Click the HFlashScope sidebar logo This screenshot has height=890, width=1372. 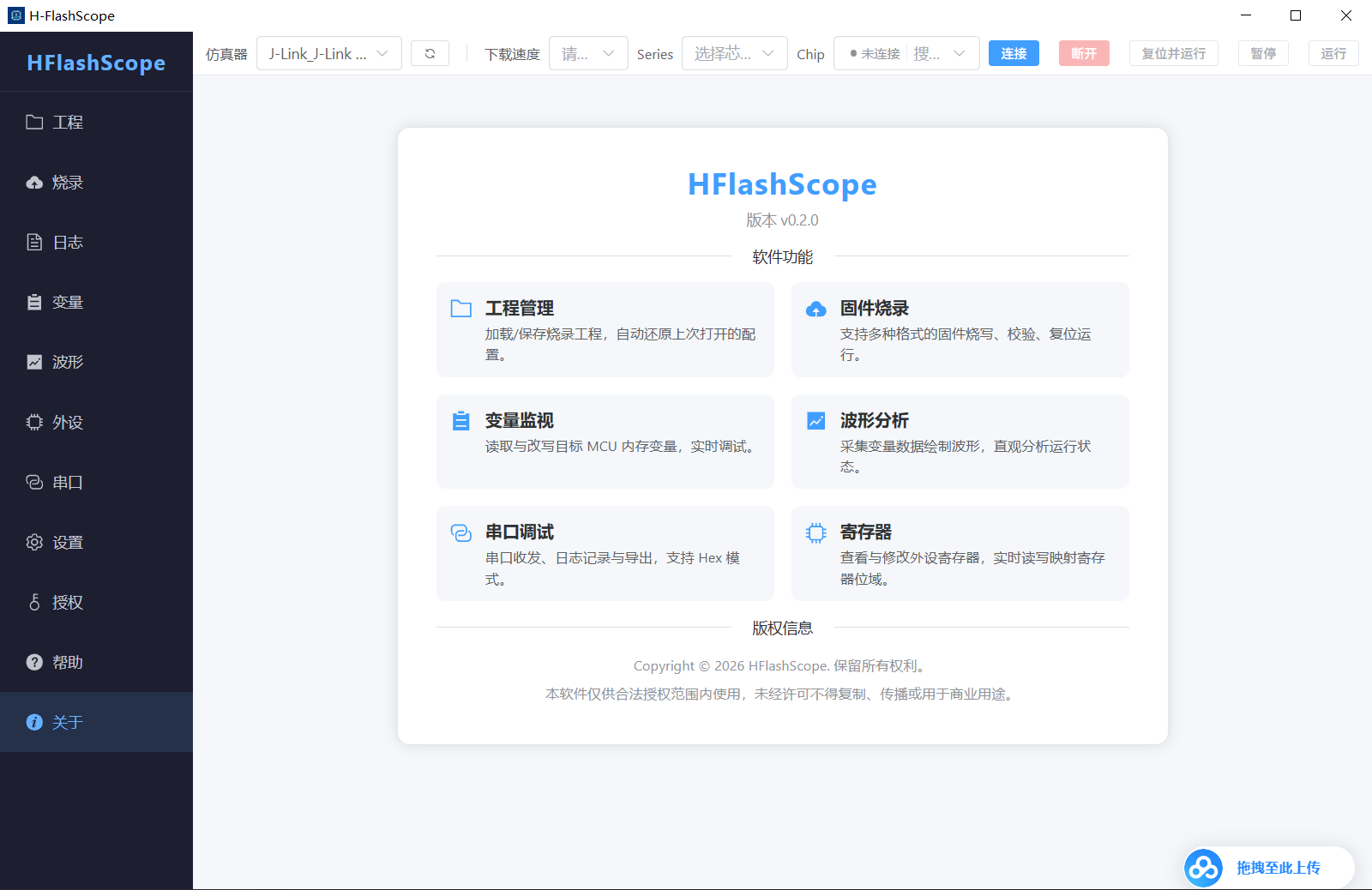click(96, 63)
